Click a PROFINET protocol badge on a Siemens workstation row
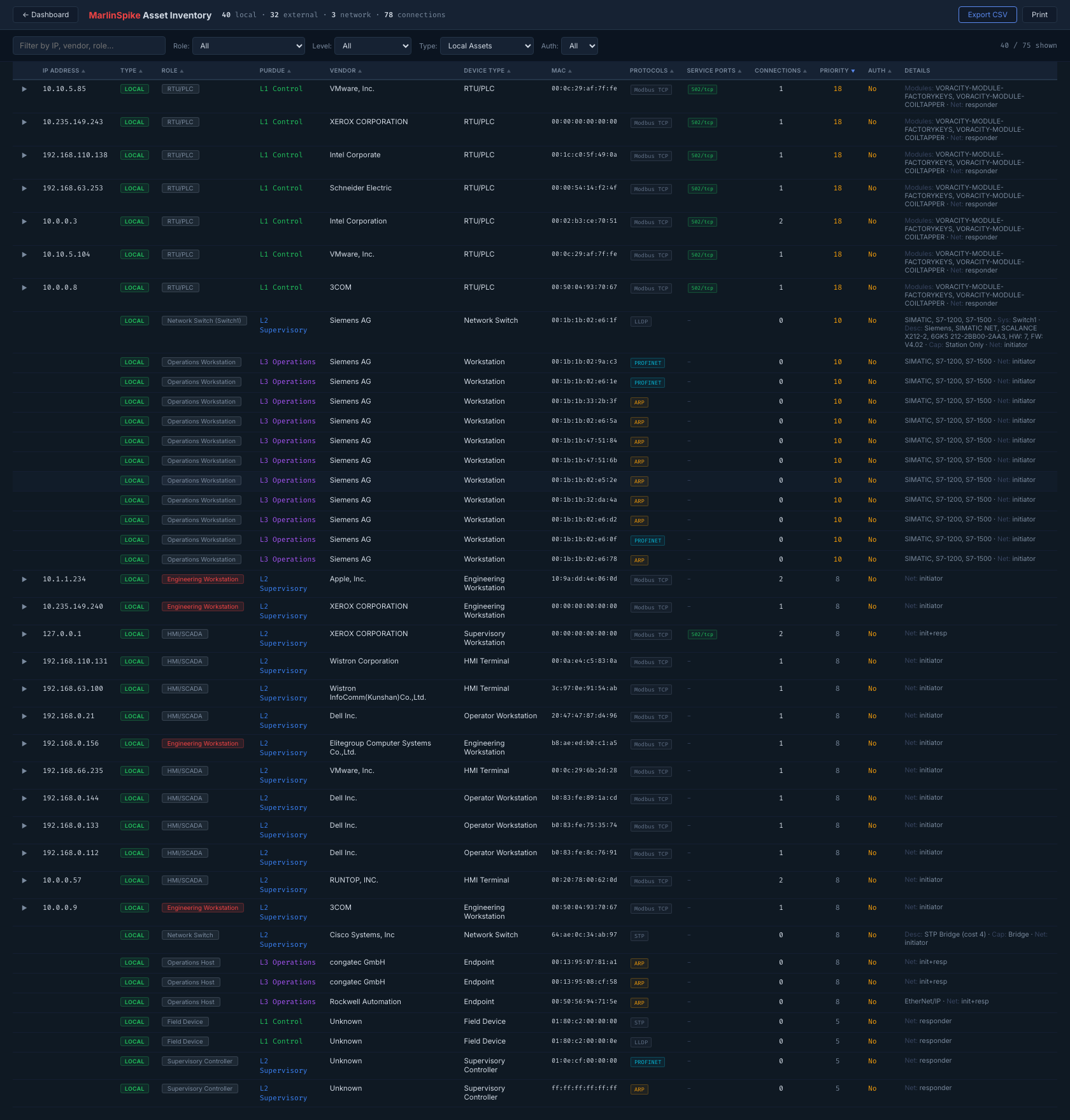1070x1120 pixels. tap(647, 362)
